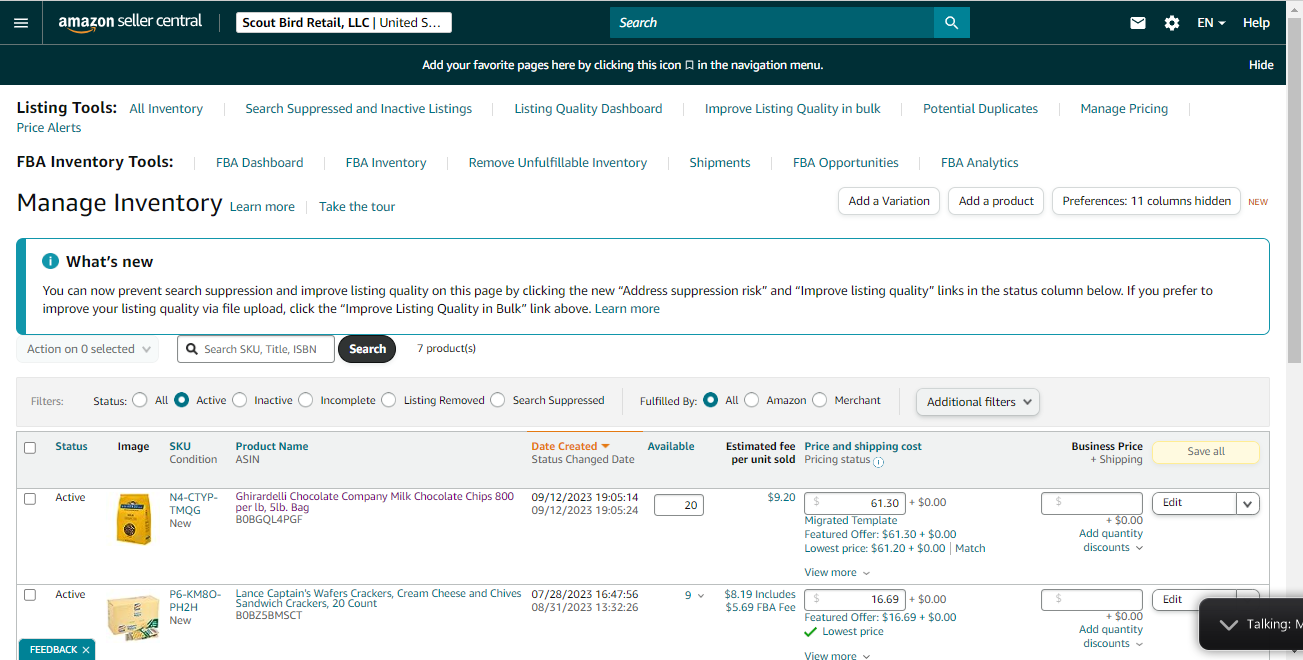The width and height of the screenshot is (1303, 660).
Task: Open messages via envelope icon
Action: [x=1138, y=22]
